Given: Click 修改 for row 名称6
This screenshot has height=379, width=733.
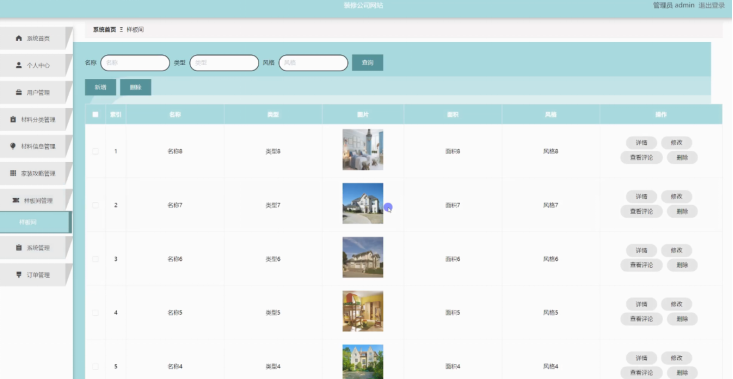Looking at the screenshot, I should point(676,250).
